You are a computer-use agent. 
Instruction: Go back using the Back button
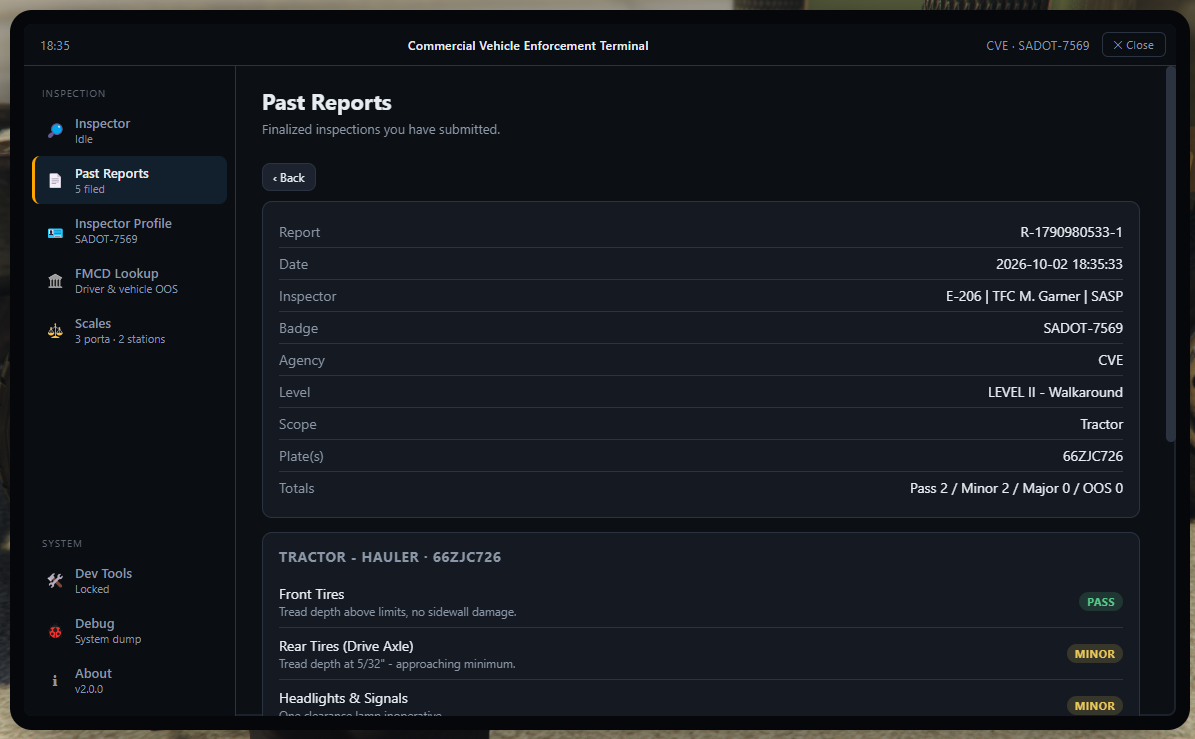tap(289, 178)
